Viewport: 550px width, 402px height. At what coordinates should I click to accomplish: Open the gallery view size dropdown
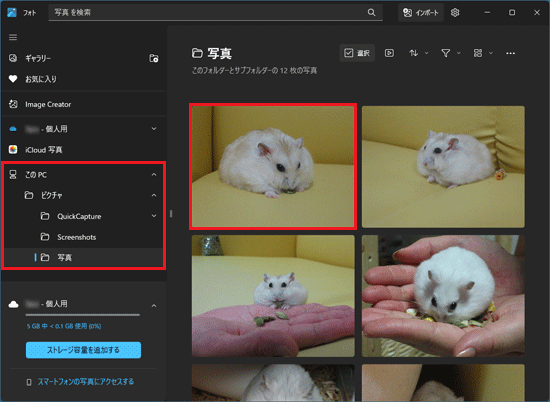[483, 53]
